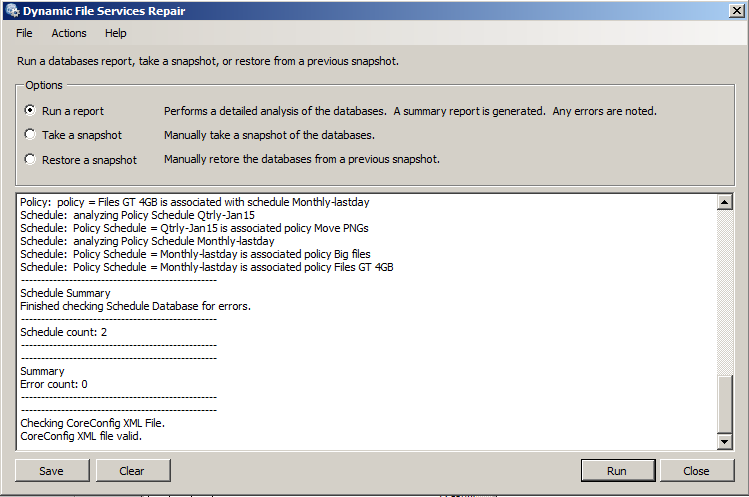This screenshot has width=749, height=497.
Task: Select the Run a report option
Action: point(31,111)
